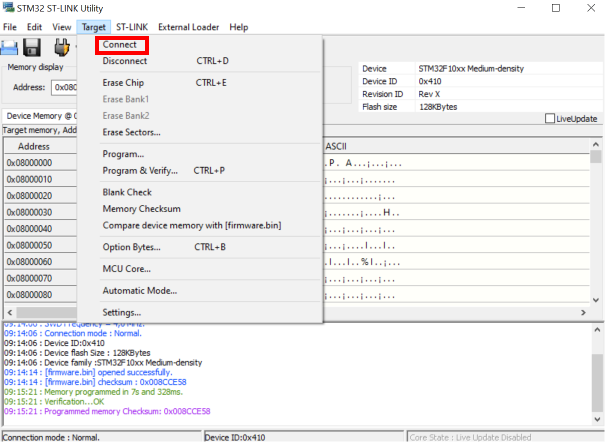This screenshot has height=442, width=605.
Task: Click the Connect plug toolbar icon
Action: 62,47
